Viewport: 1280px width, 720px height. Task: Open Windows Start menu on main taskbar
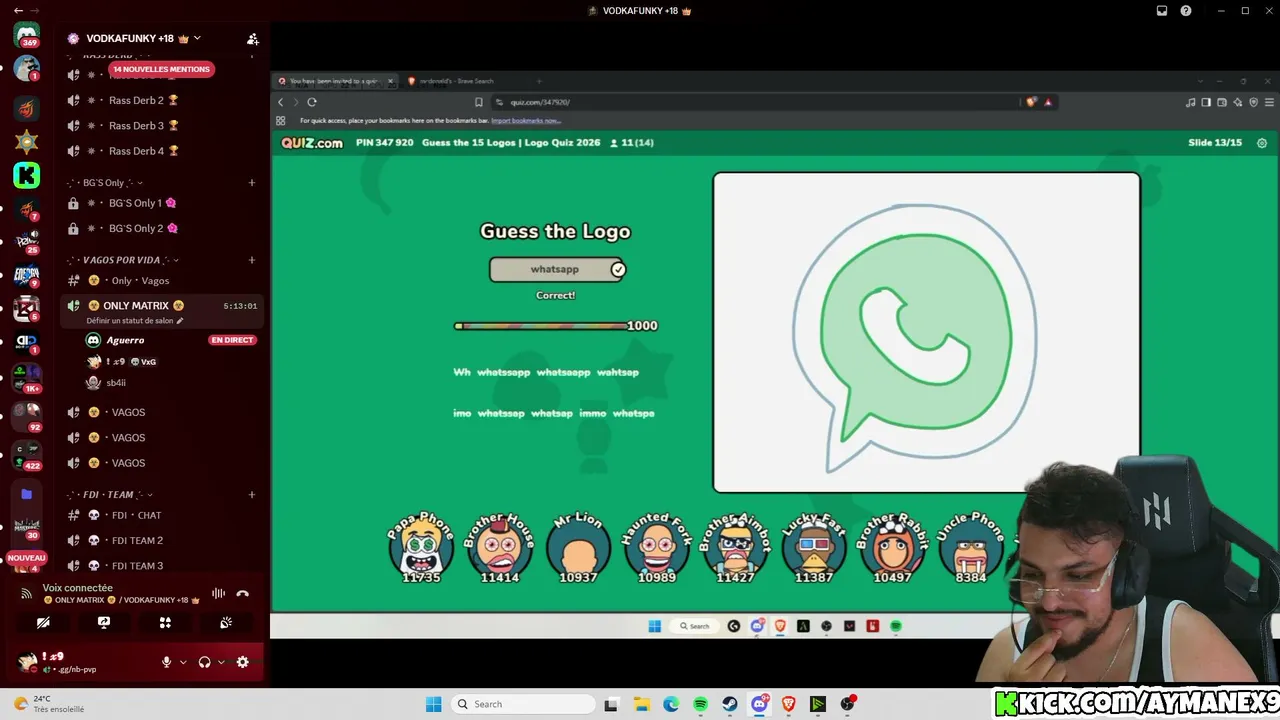click(x=434, y=704)
